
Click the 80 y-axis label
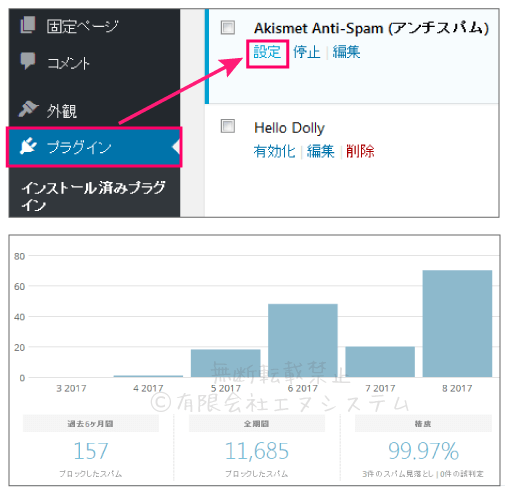point(19,256)
